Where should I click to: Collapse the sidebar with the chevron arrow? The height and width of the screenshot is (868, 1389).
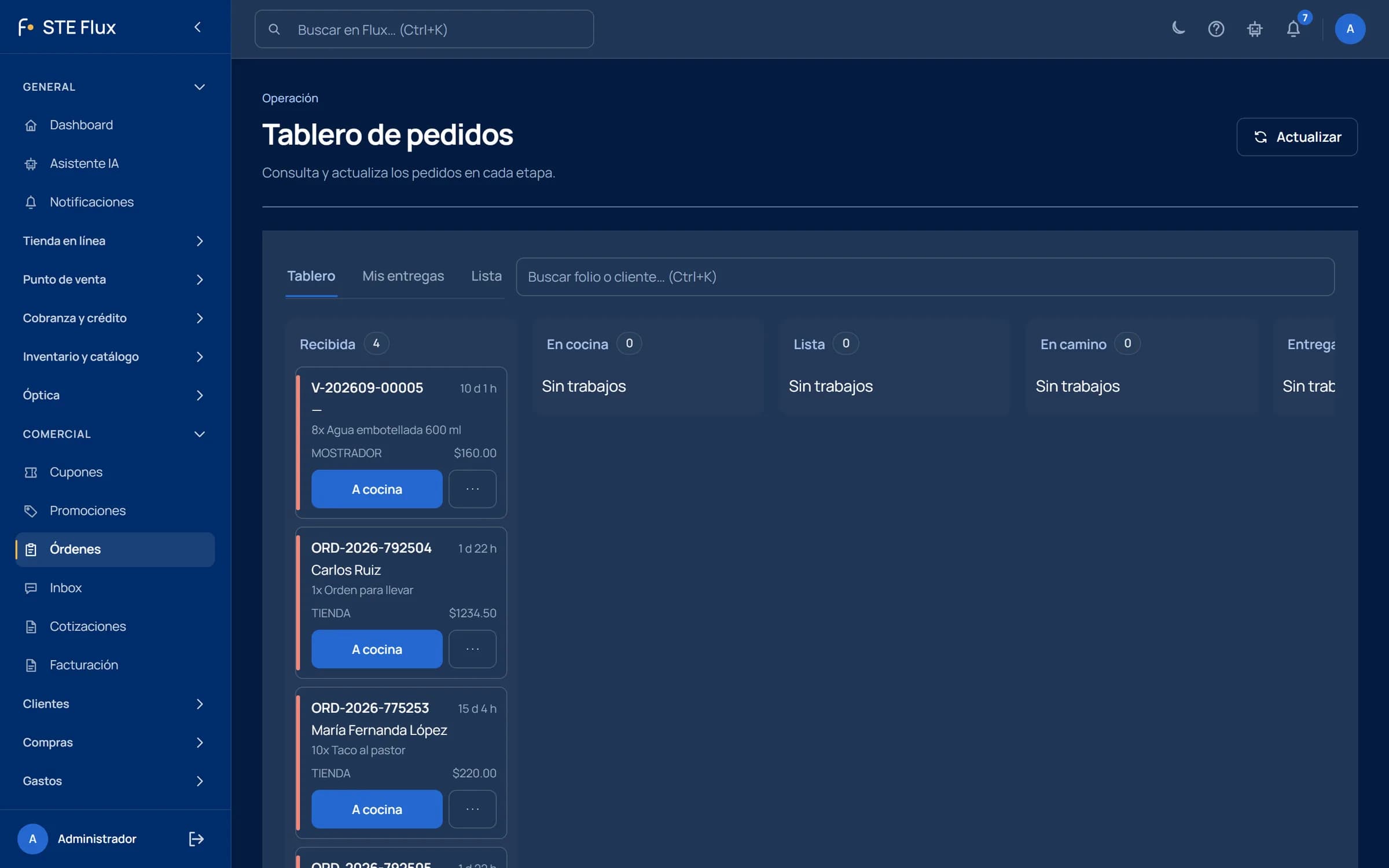click(x=197, y=27)
